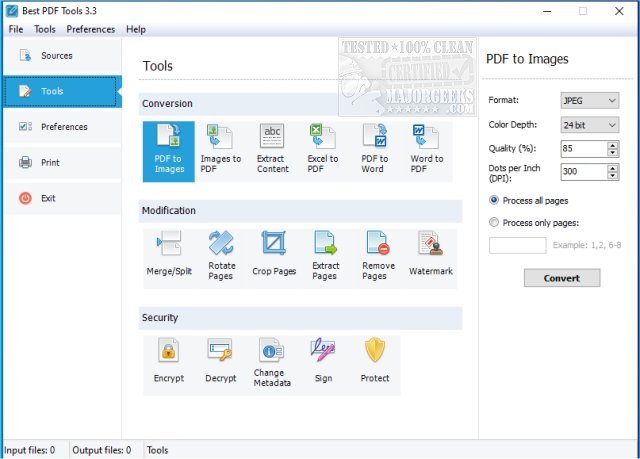Open the Sign tool
The width and height of the screenshot is (640, 459).
coord(323,366)
